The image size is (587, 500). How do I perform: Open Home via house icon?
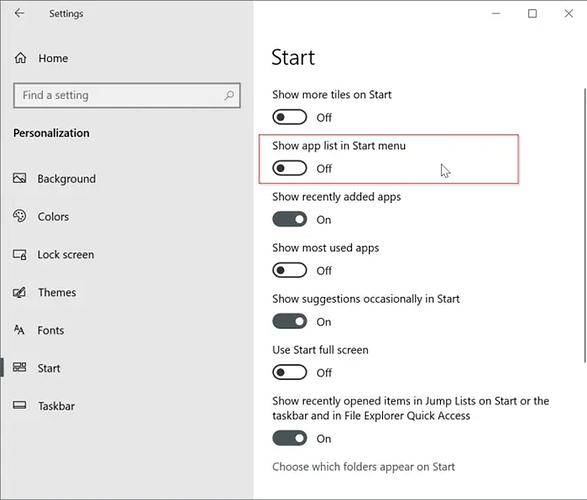[x=21, y=58]
